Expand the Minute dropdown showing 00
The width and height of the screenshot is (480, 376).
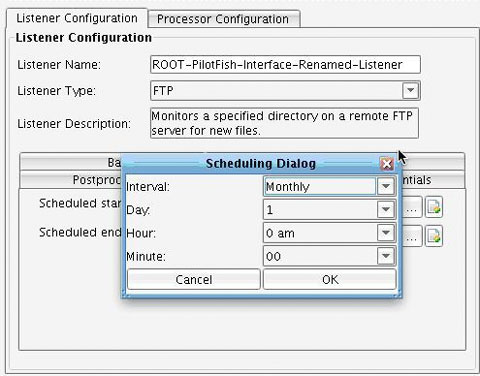pyautogui.click(x=386, y=256)
